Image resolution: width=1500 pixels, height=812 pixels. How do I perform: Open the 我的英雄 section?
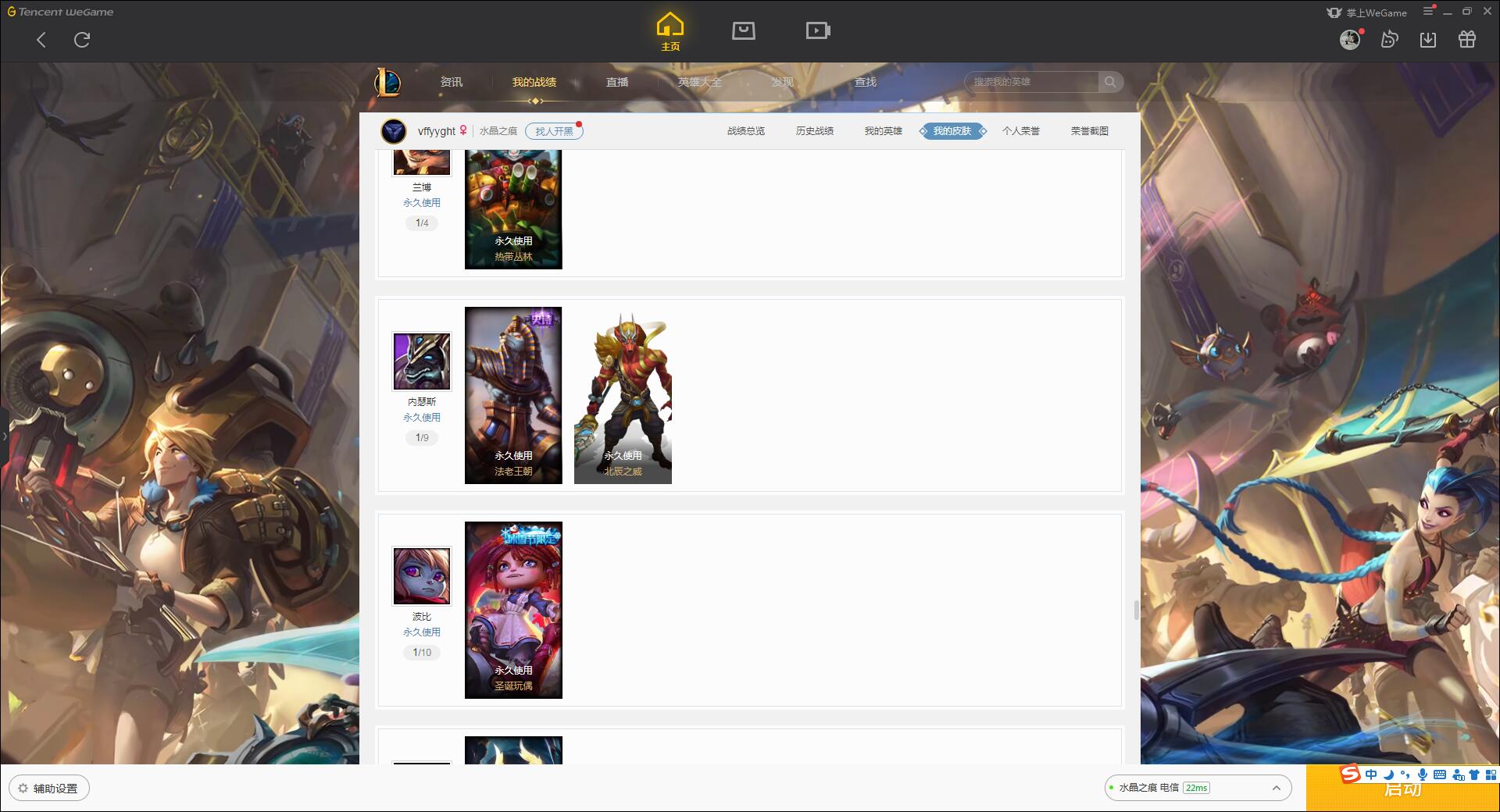(x=884, y=131)
